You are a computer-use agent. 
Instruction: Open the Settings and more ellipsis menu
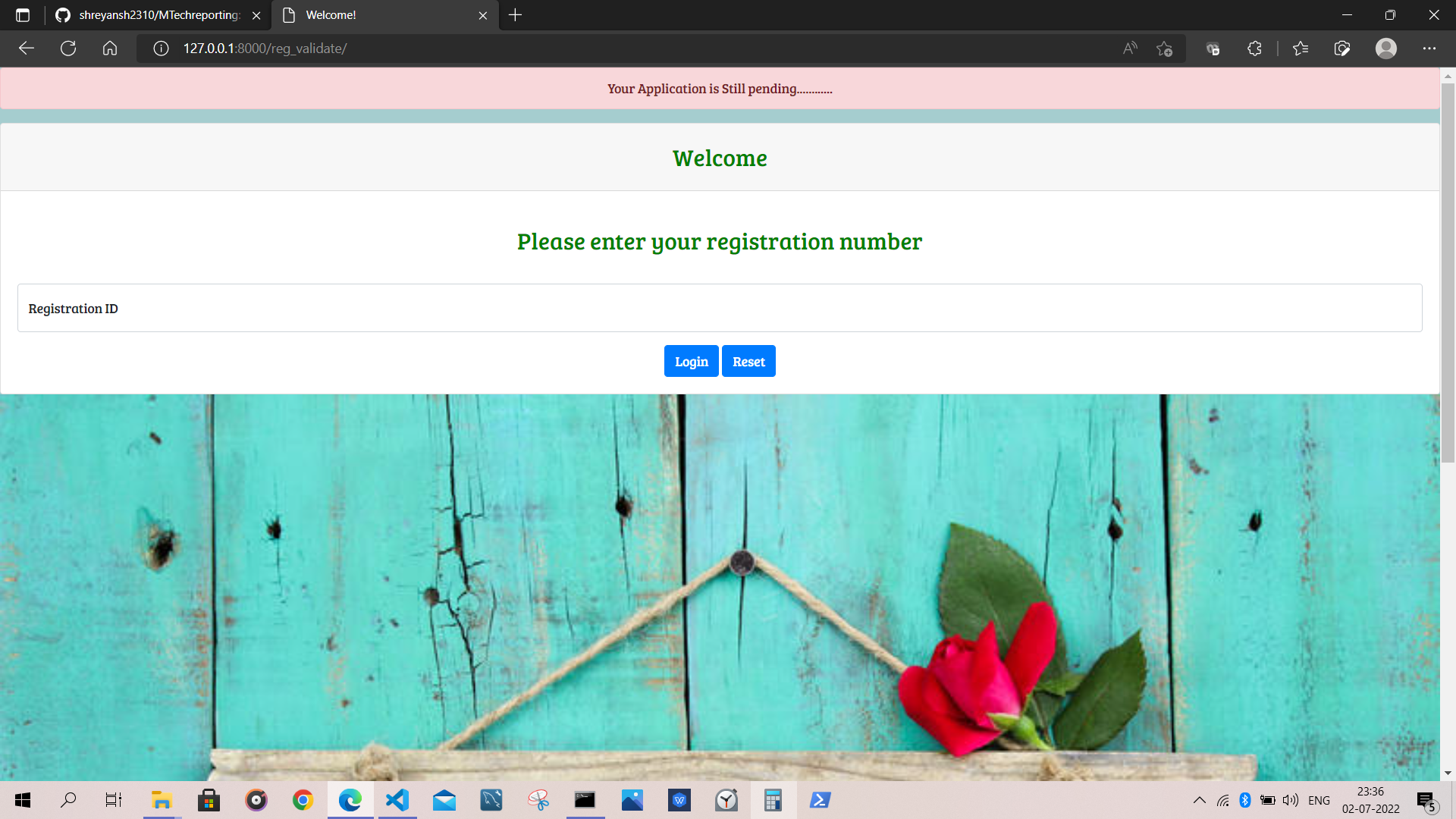(x=1429, y=49)
